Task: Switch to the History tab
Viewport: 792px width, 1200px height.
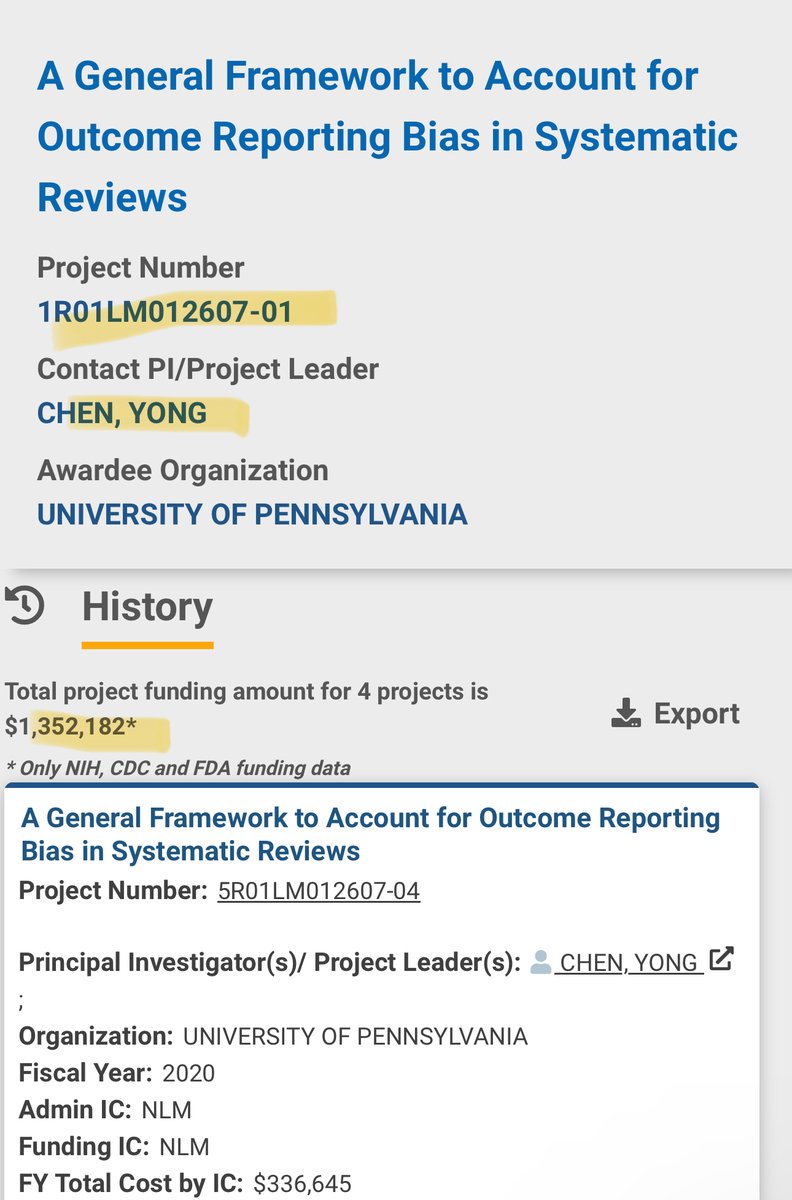Action: coord(147,607)
